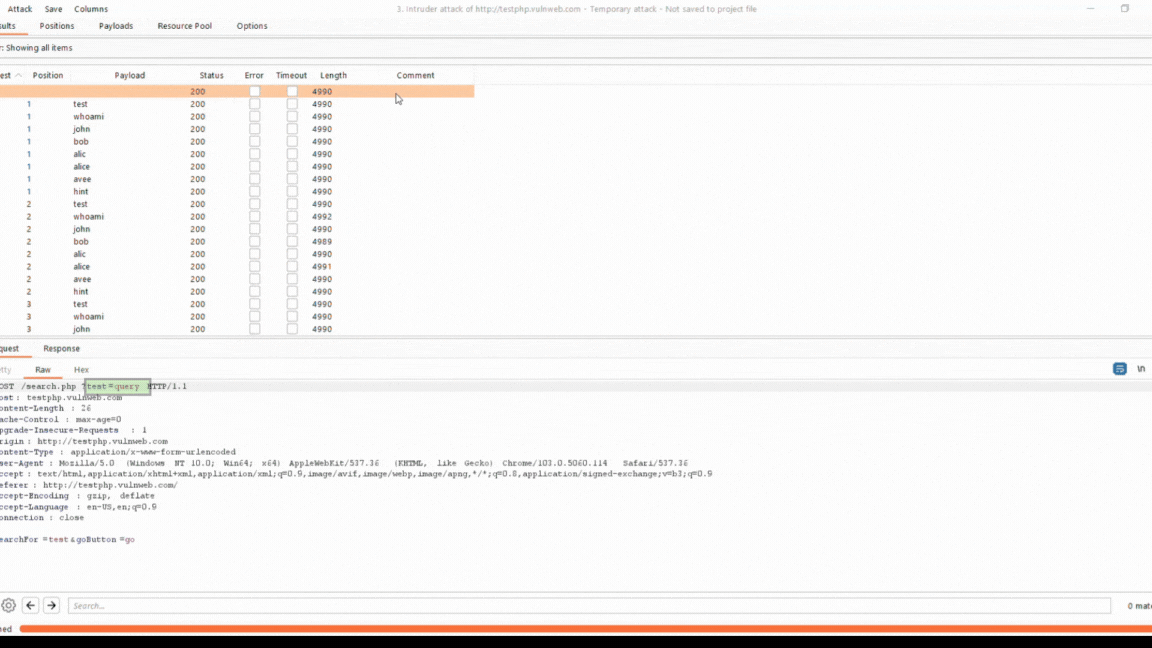Select position 1 payload alic row
The width and height of the screenshot is (1152, 648).
coord(237,154)
